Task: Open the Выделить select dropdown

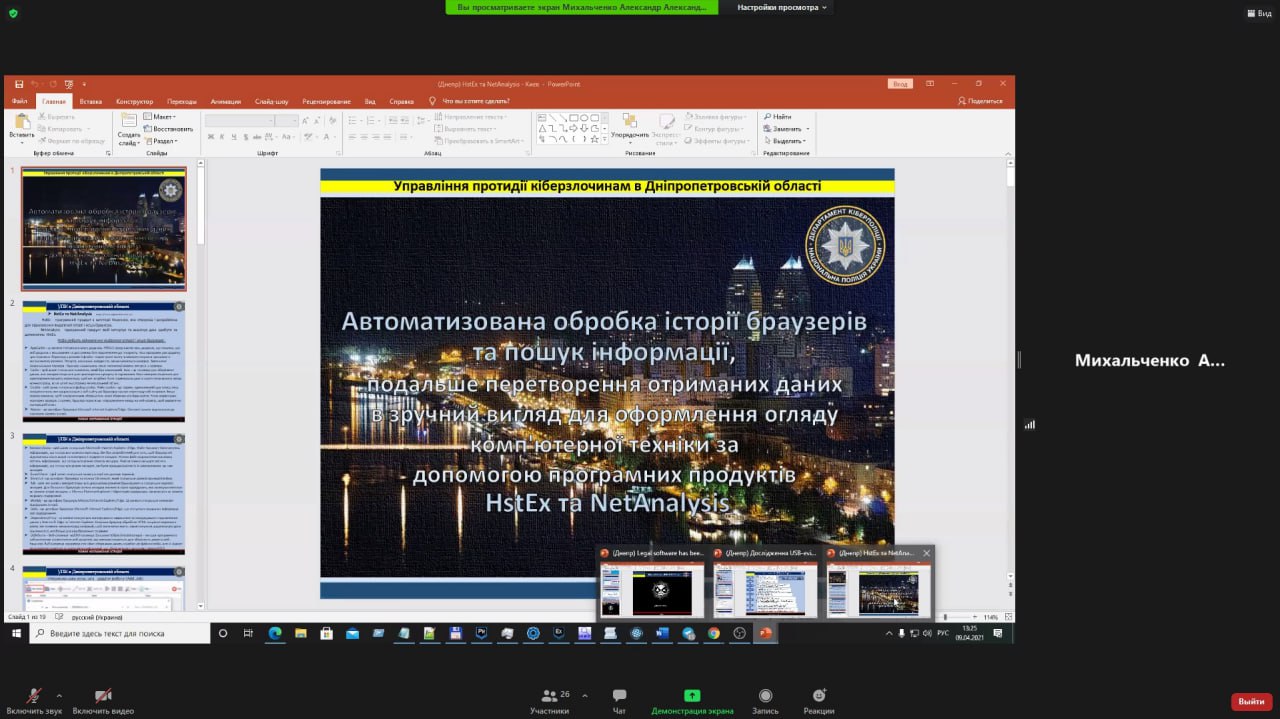Action: click(x=786, y=141)
